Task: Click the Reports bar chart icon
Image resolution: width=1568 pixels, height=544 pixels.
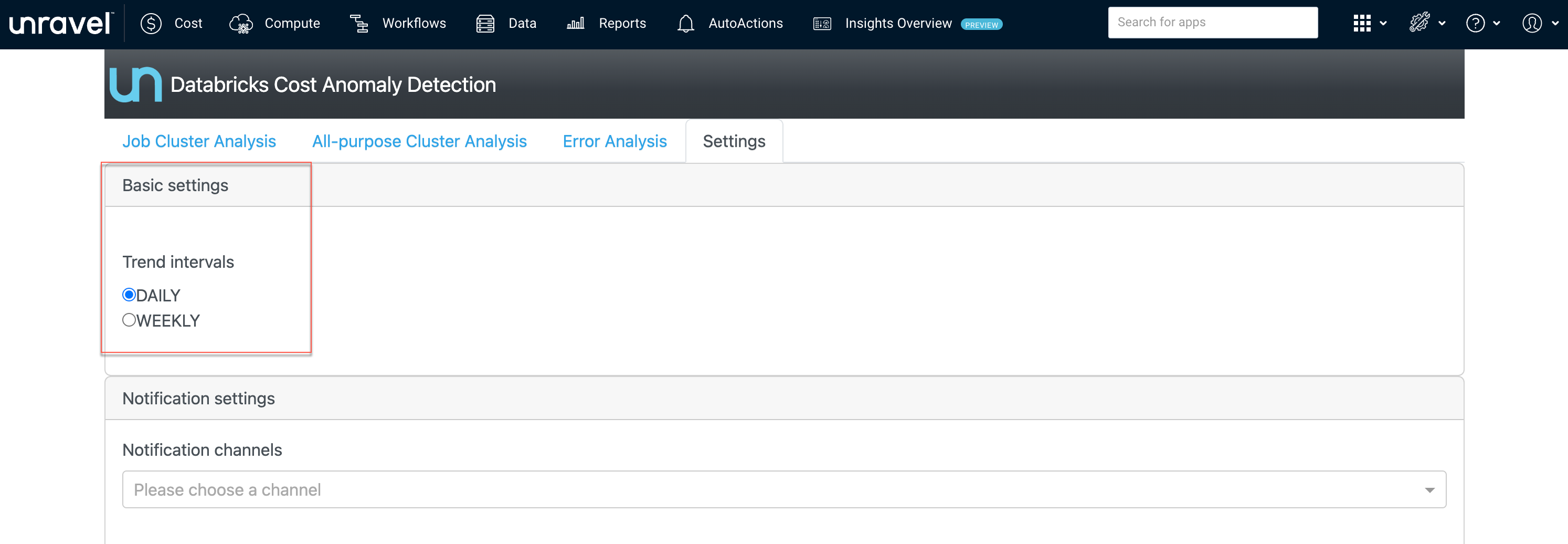Action: [x=575, y=24]
